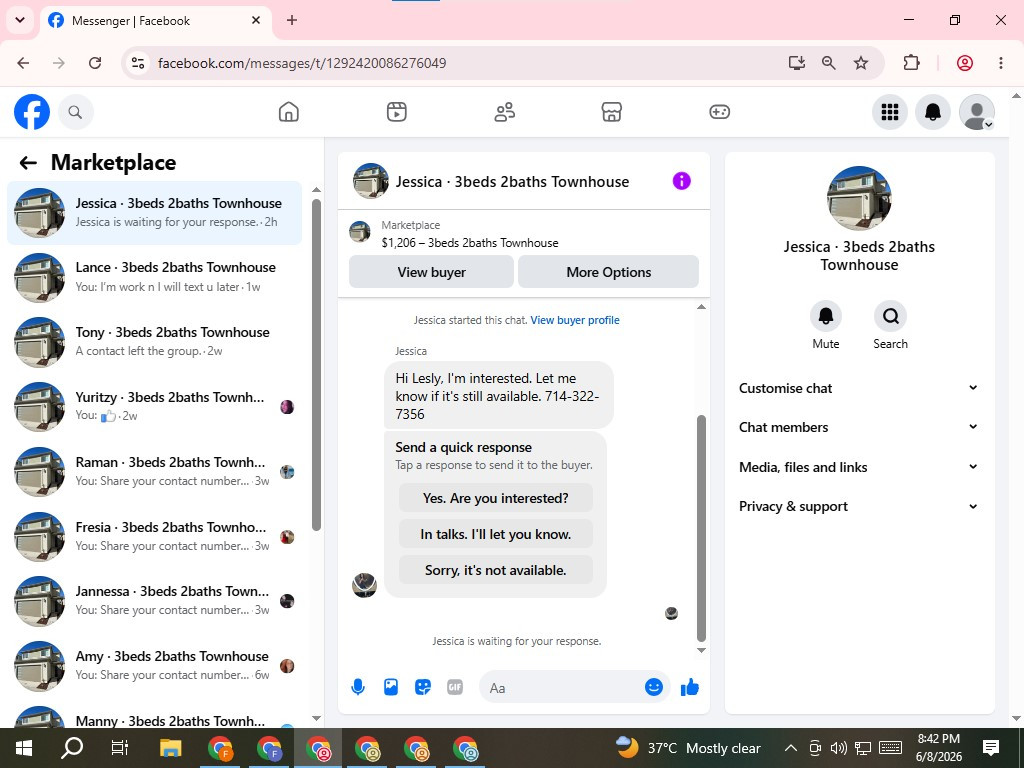The image size is (1024, 768).
Task: Go back using the Marketplace back arrow
Action: 28,163
